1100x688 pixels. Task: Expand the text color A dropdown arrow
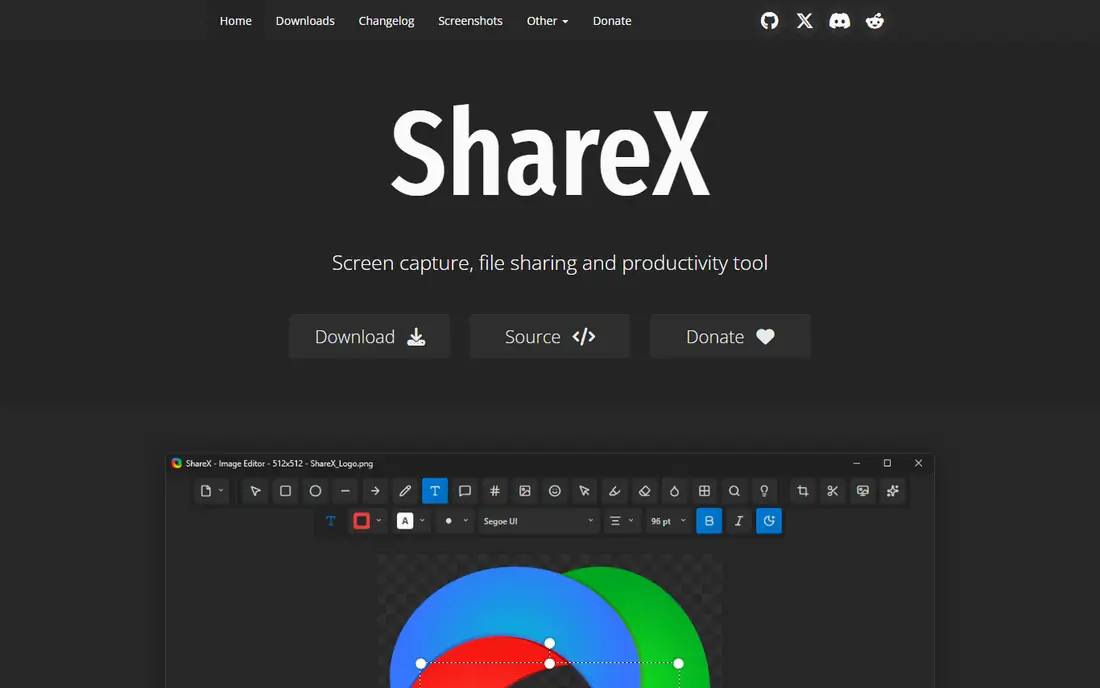(422, 521)
